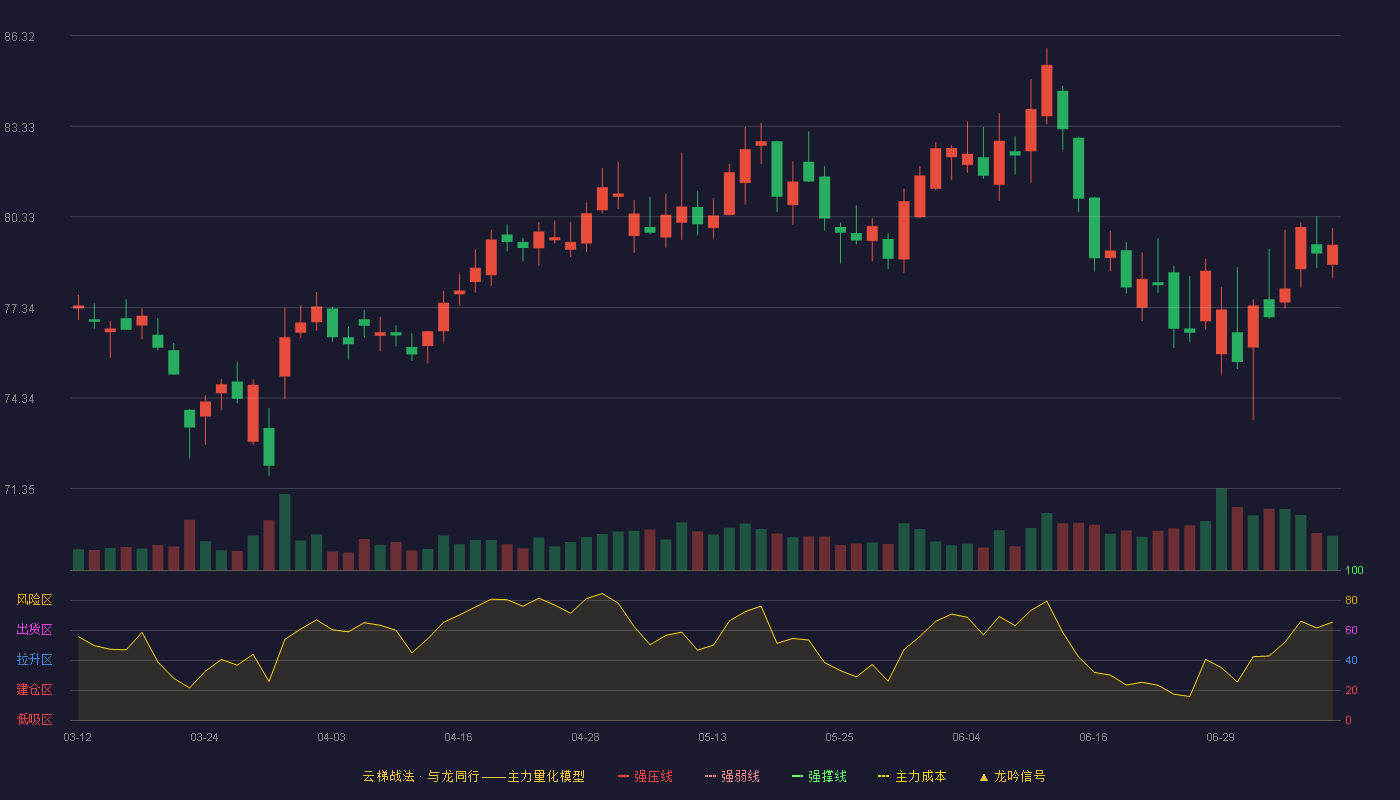
Task: Click the 74.34 price axis label
Action: [19, 399]
